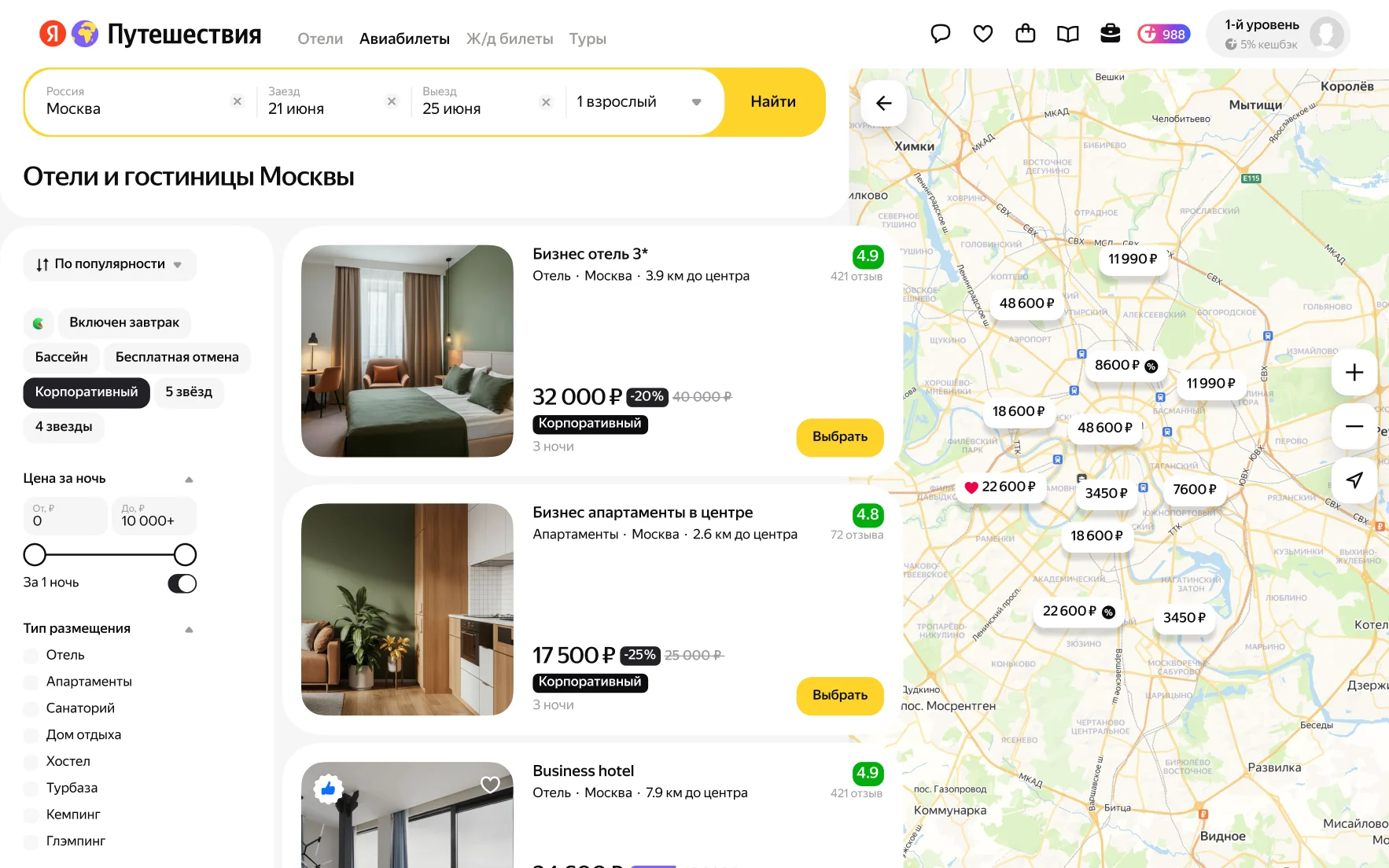Open the 1 взрослый guests dropdown
1389x868 pixels.
coord(639,102)
